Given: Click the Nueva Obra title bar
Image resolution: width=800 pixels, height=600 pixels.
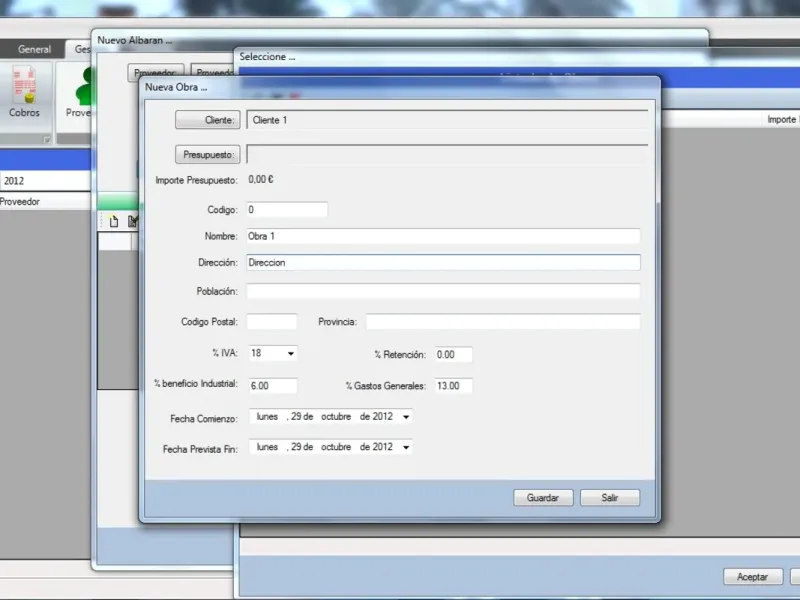Looking at the screenshot, I should (400, 87).
